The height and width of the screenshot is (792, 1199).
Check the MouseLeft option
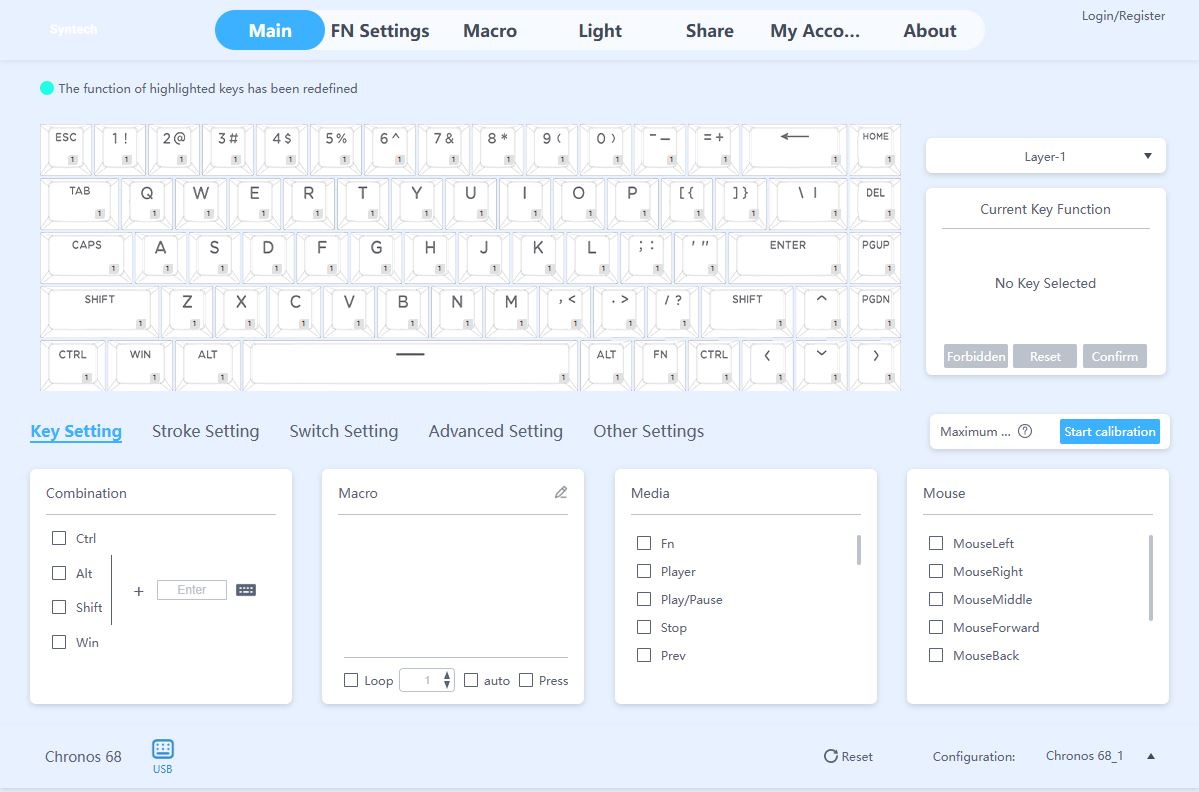click(x=936, y=543)
